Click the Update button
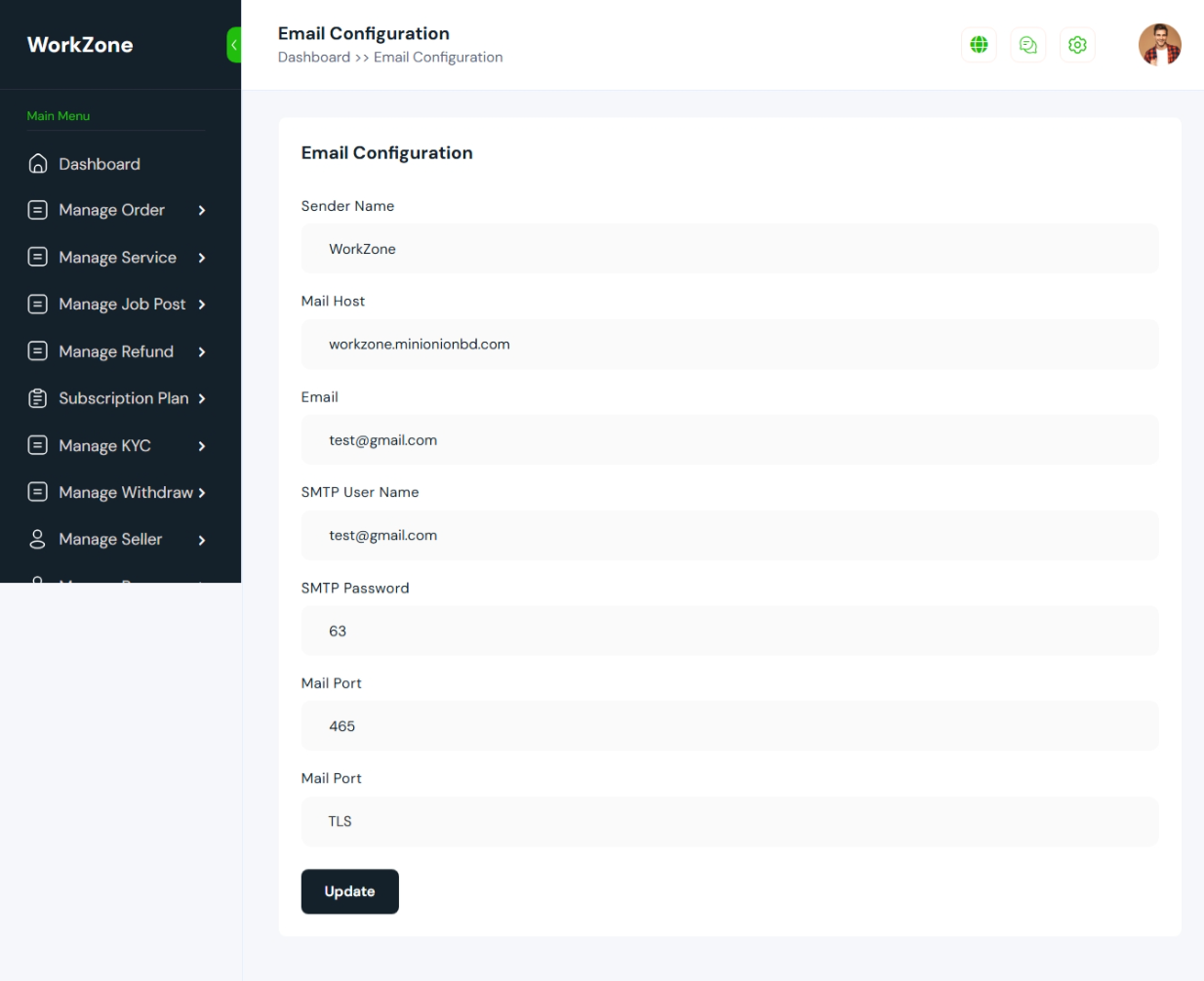 click(349, 891)
